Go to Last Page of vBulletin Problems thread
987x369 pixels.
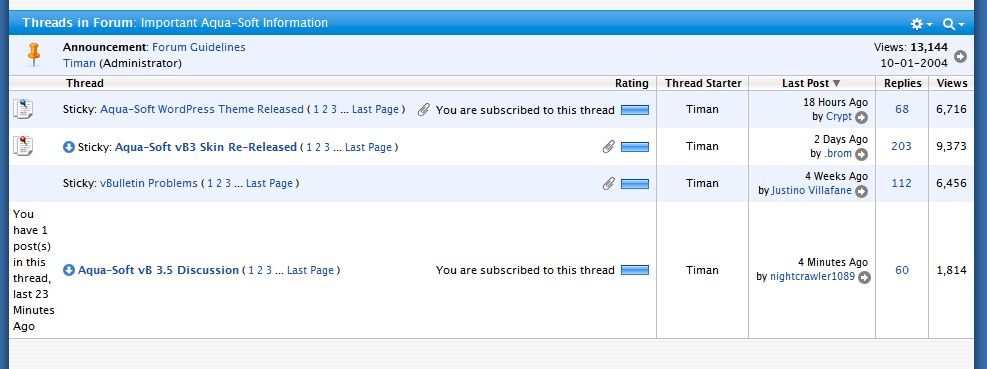point(269,183)
